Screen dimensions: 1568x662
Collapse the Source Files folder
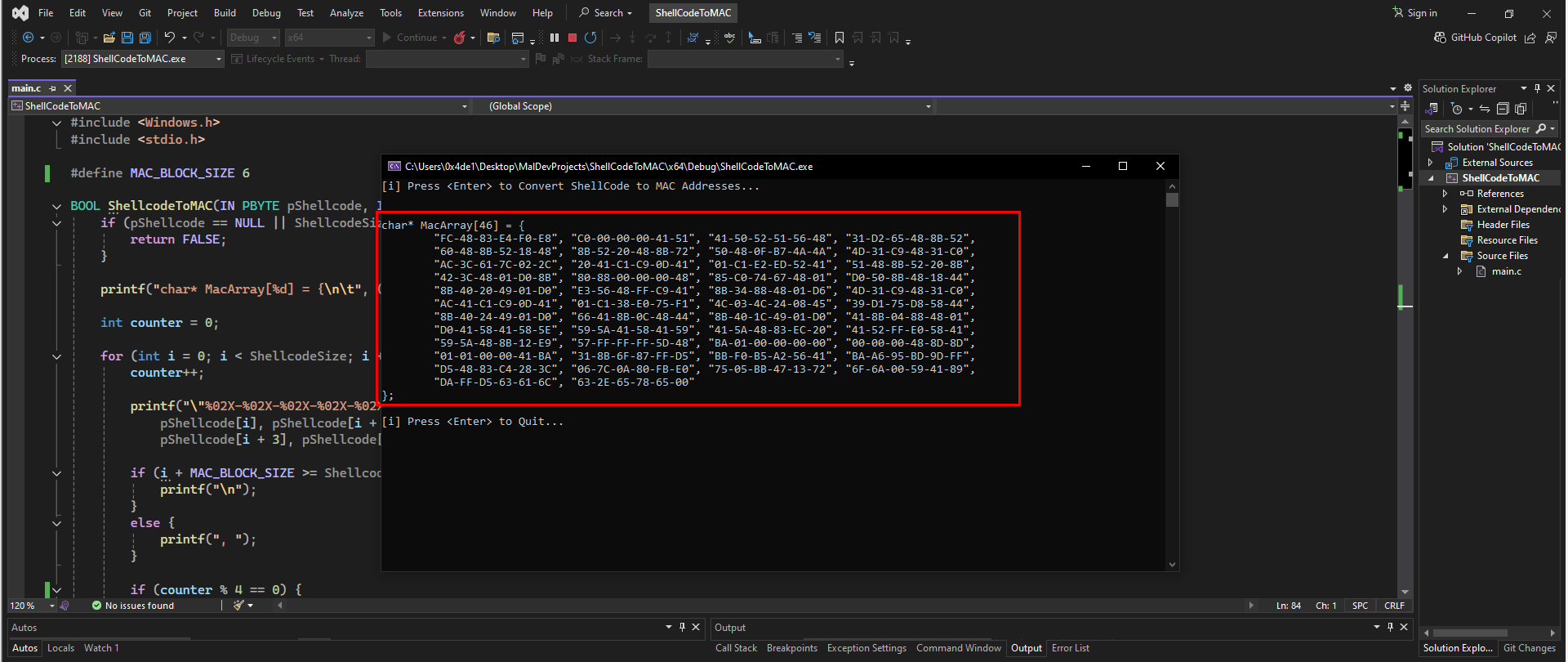point(1445,256)
